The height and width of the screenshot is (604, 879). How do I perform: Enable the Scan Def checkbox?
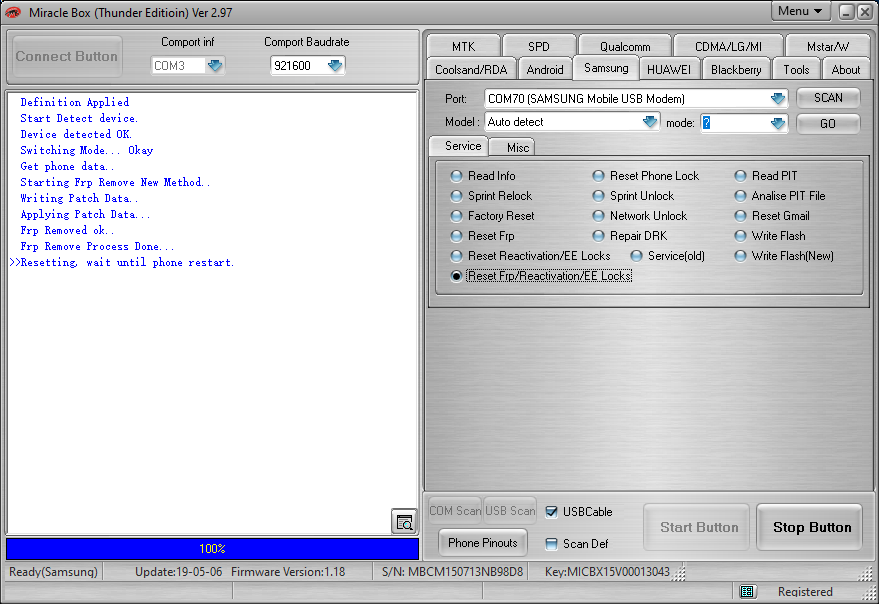[x=552, y=543]
